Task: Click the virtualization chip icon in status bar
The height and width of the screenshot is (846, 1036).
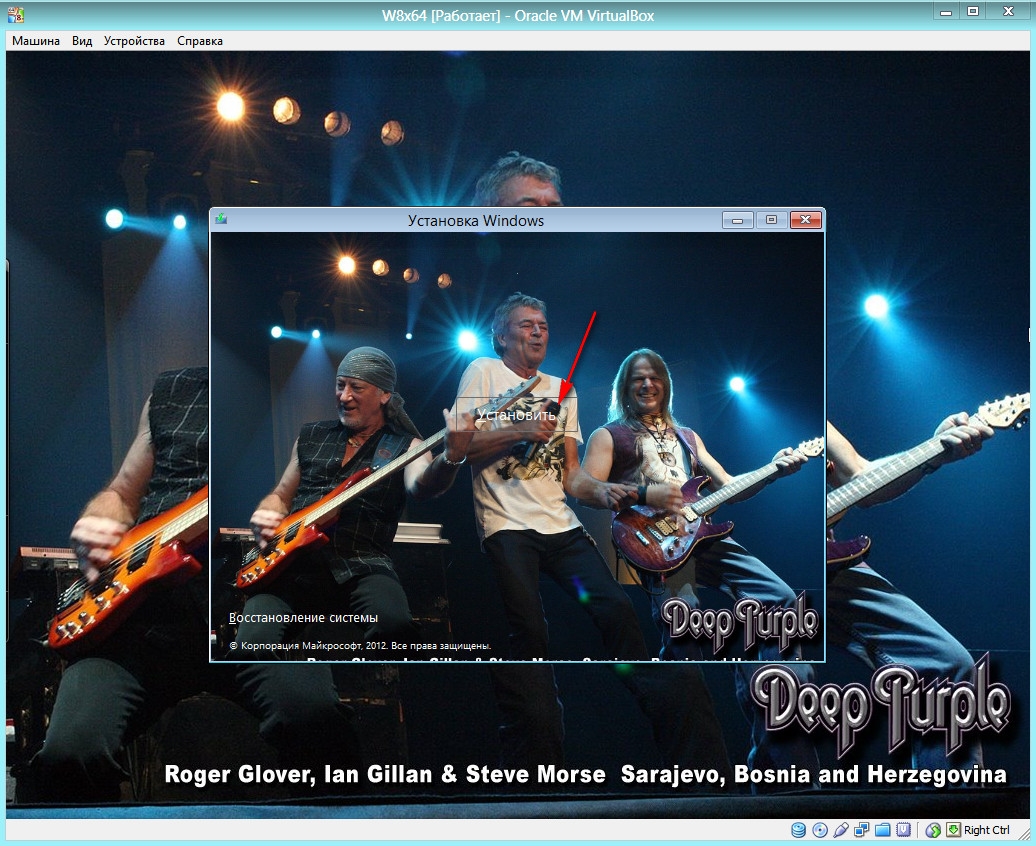Action: (903, 830)
